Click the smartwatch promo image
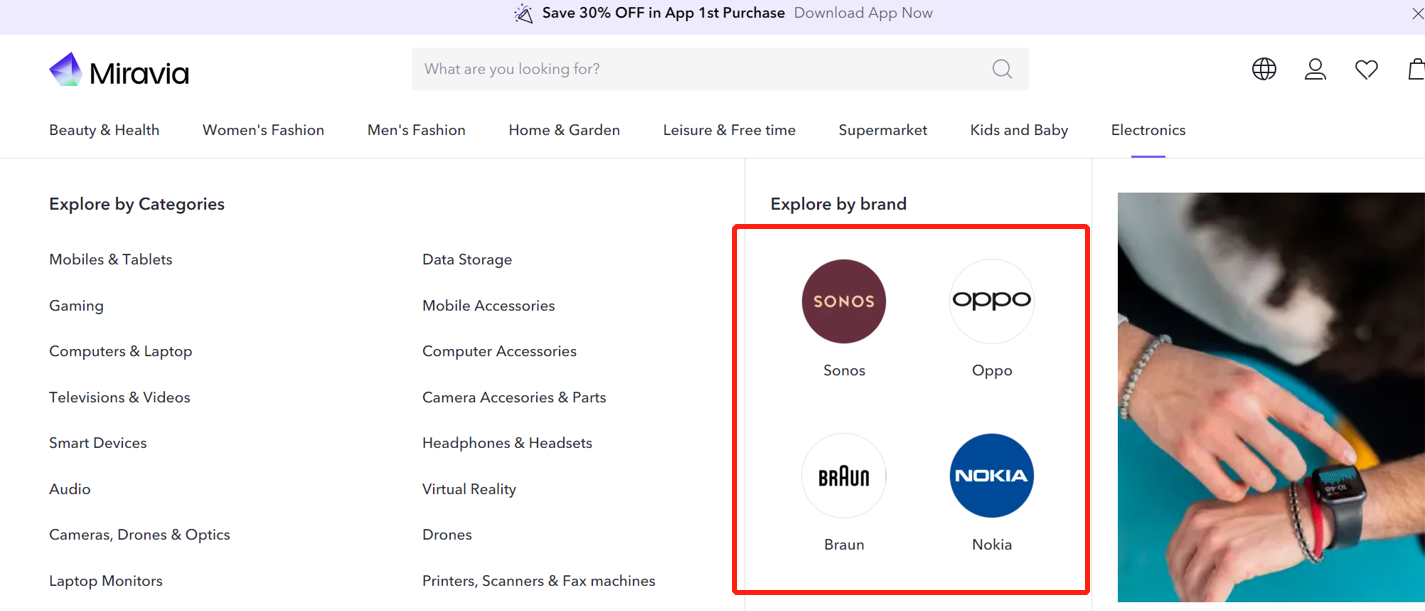Viewport: 1425px width, 611px height. coord(1270,400)
